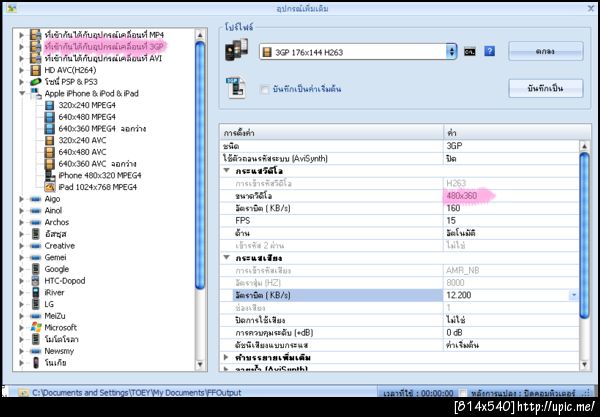Click the black command console icon
The height and width of the screenshot is (417, 600).
pyautogui.click(x=470, y=51)
